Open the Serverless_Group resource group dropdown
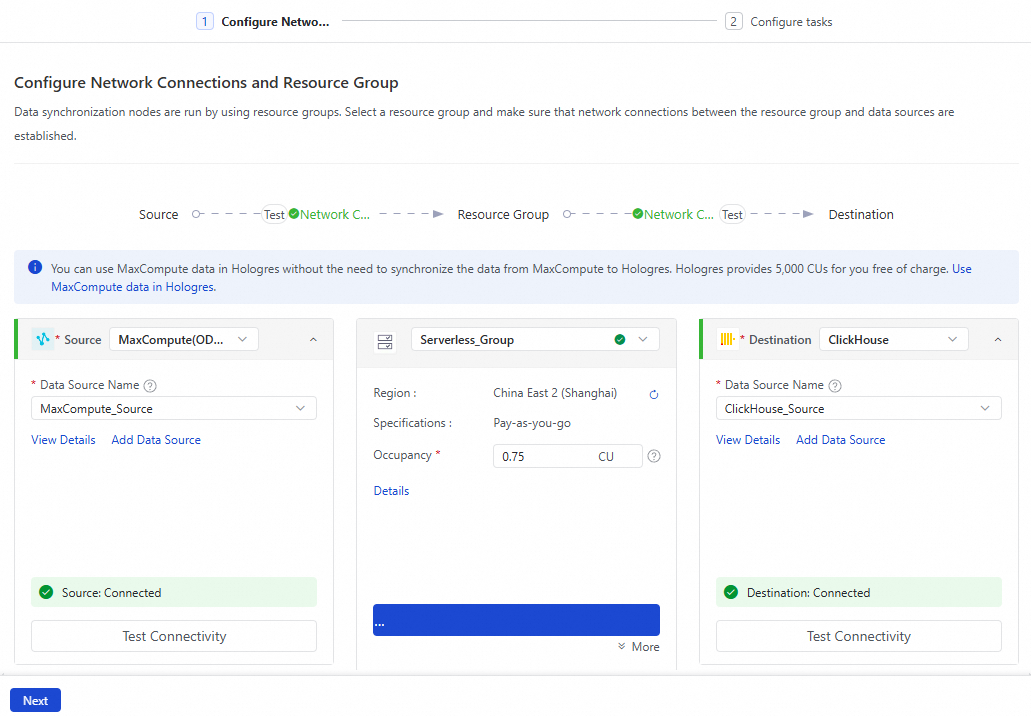This screenshot has width=1031, height=716. coord(535,339)
